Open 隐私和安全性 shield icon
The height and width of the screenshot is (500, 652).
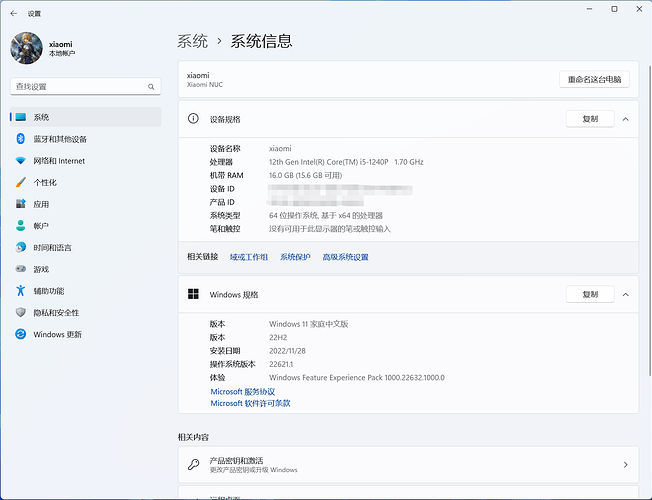click(20, 312)
